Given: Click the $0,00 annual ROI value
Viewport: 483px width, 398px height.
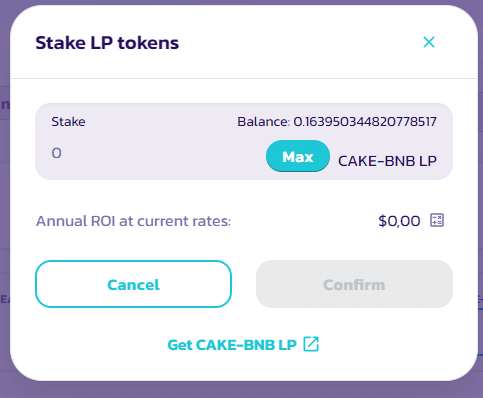Looking at the screenshot, I should click(x=399, y=221).
